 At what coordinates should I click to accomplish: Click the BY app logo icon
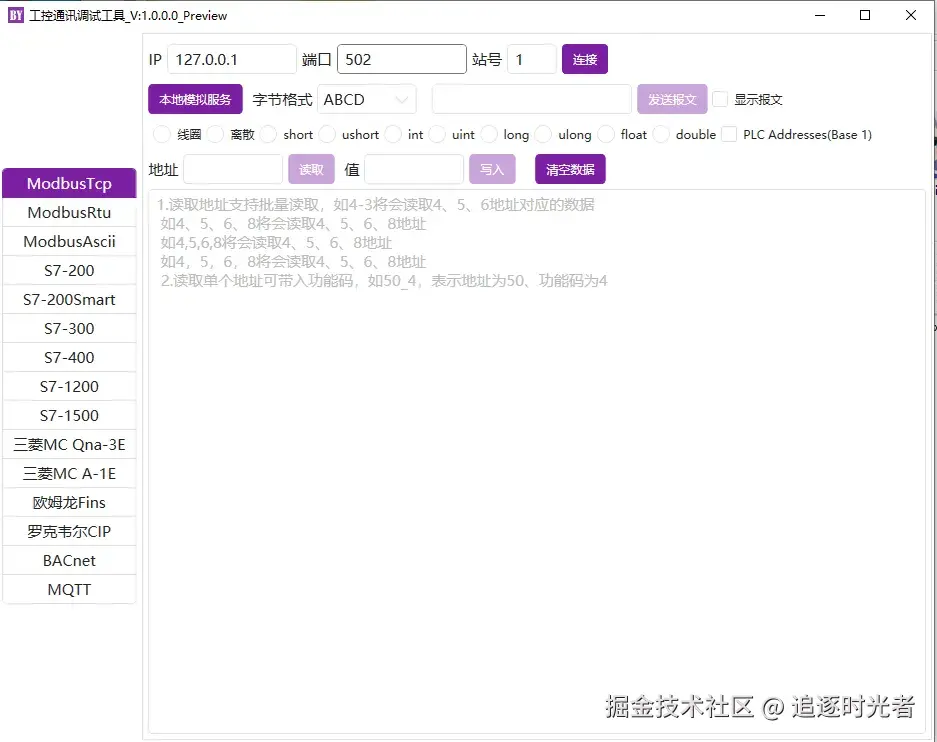tap(16, 15)
